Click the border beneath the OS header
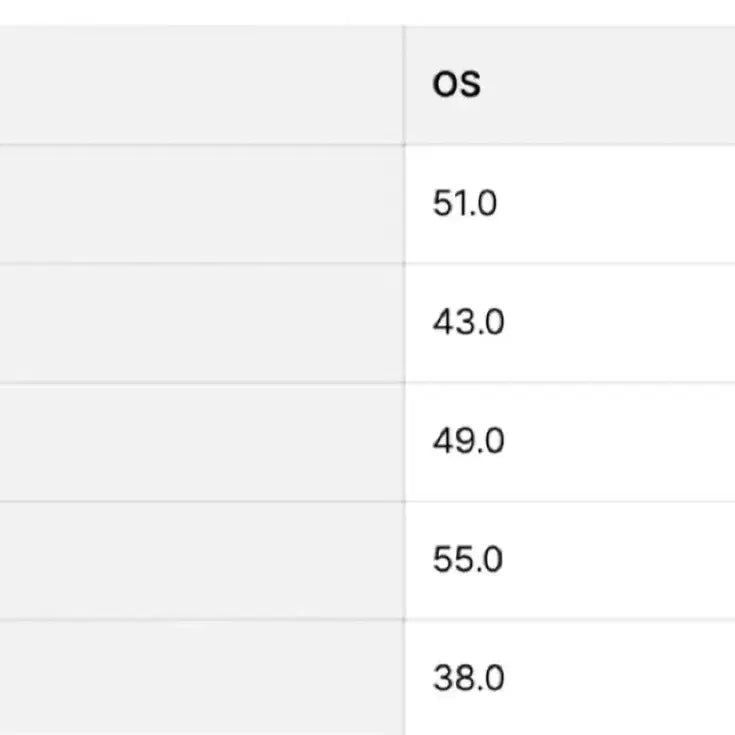Viewport: 735px width, 735px height. coord(570,144)
